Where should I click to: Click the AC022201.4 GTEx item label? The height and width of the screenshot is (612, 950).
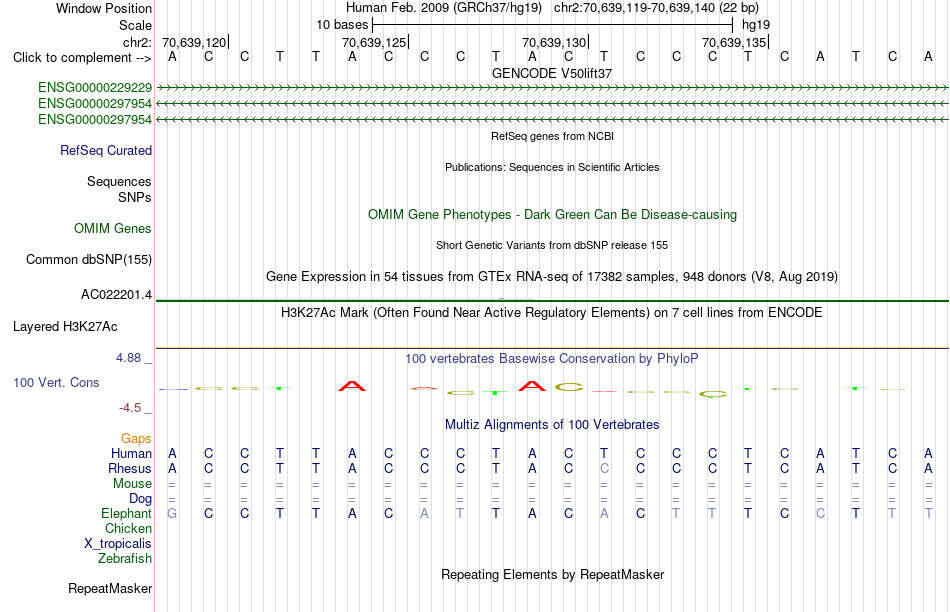click(116, 295)
